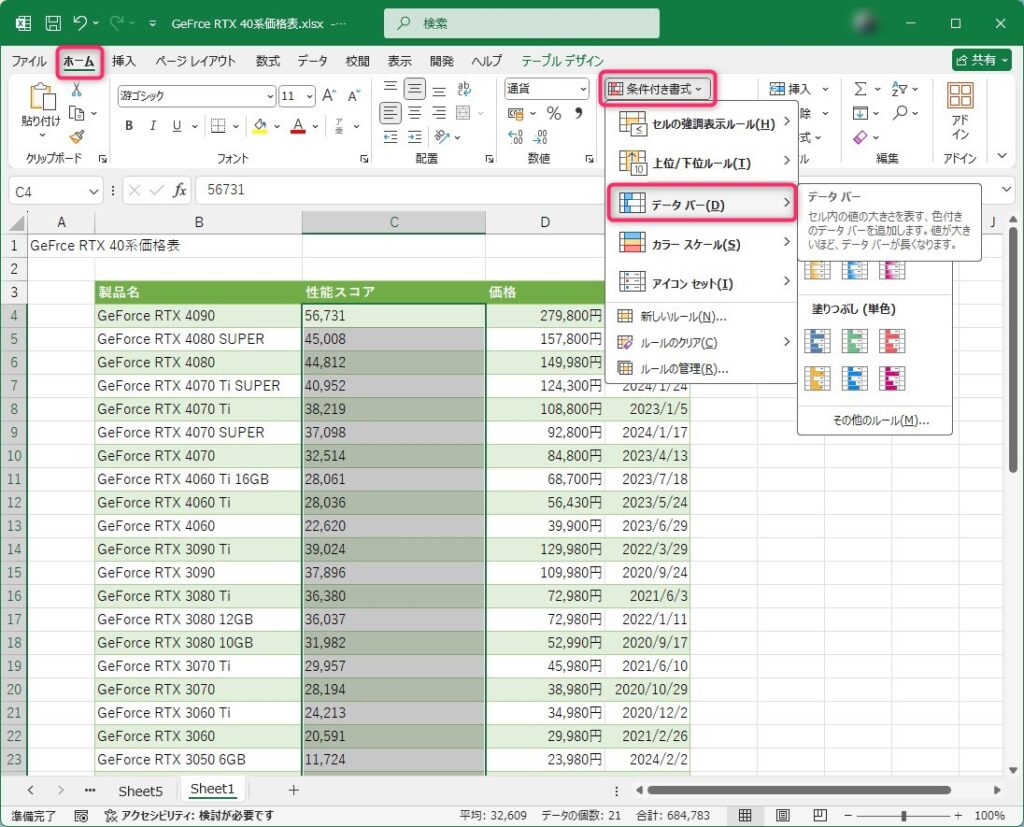This screenshot has height=827, width=1024.
Task: Expand the Name Box dropdown arrow
Action: point(94,190)
